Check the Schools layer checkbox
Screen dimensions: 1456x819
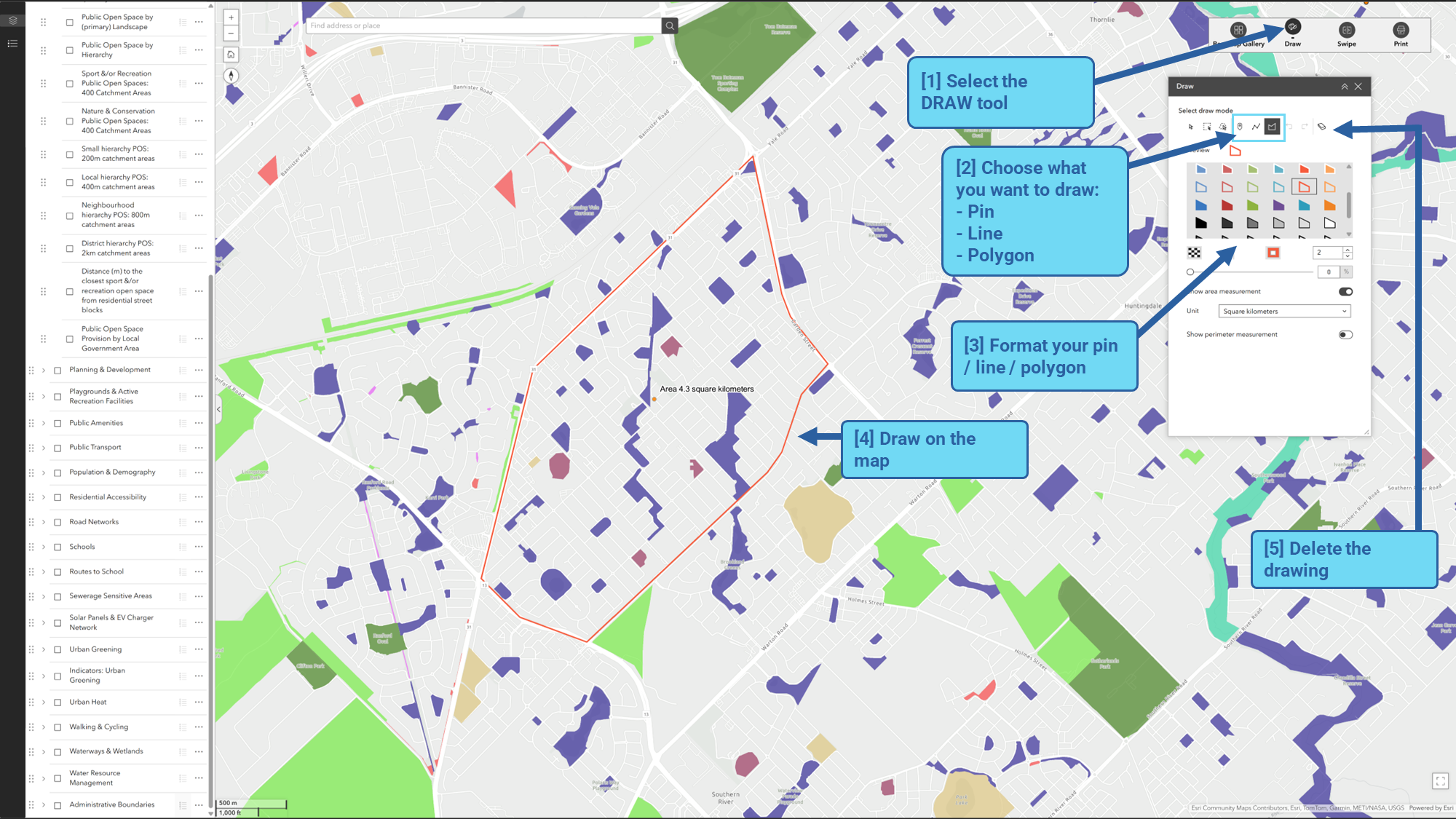(58, 547)
